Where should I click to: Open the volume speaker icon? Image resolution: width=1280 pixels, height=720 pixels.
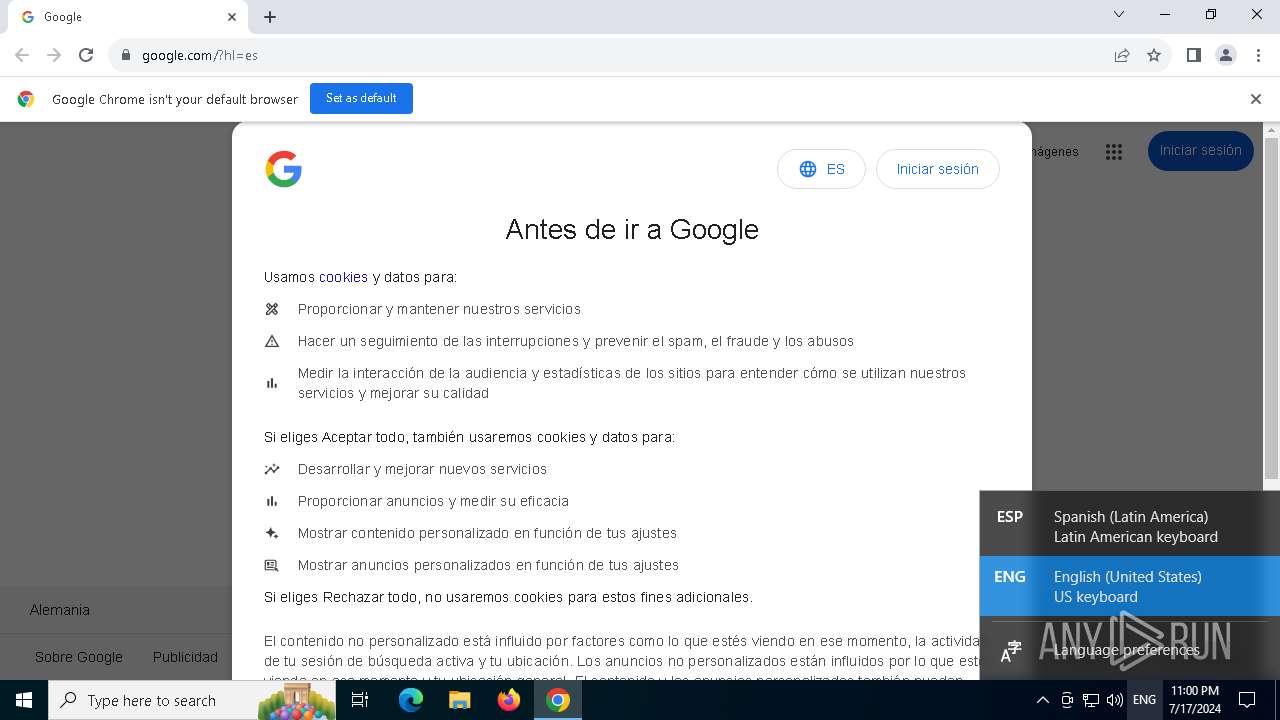[1115, 700]
